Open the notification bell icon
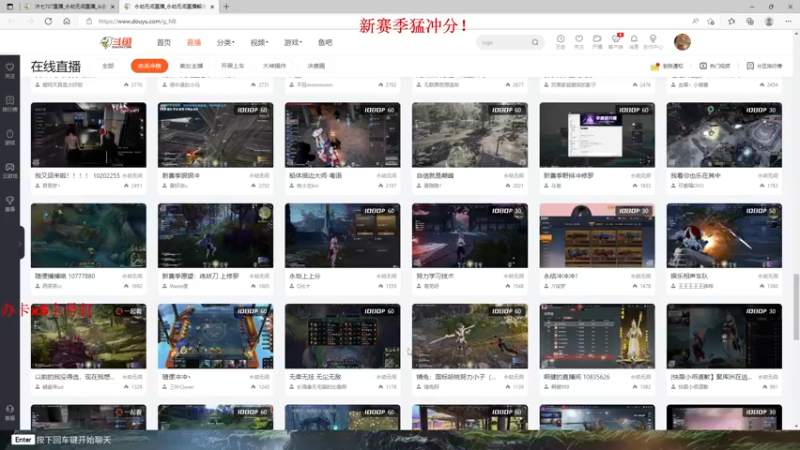 click(634, 42)
